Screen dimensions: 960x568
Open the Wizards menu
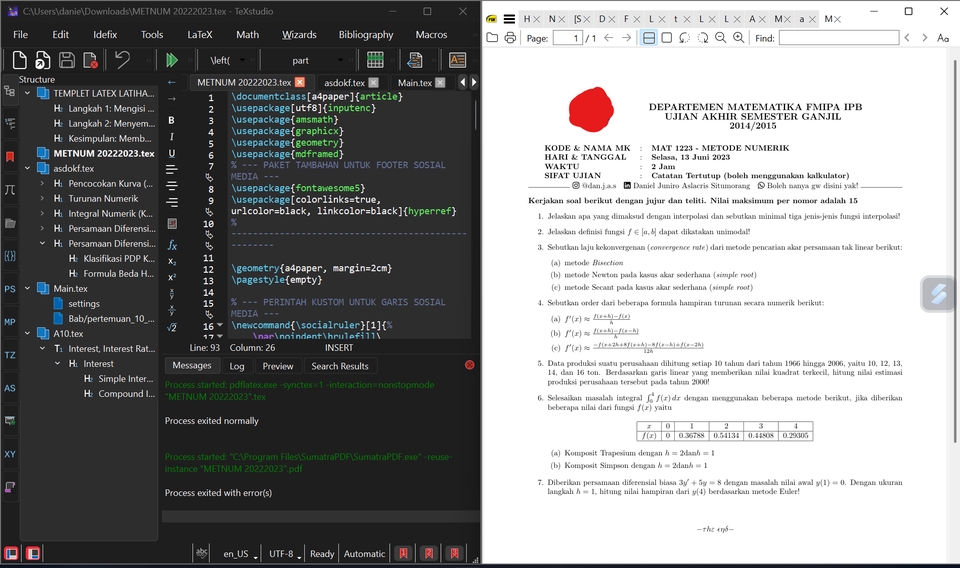299,34
